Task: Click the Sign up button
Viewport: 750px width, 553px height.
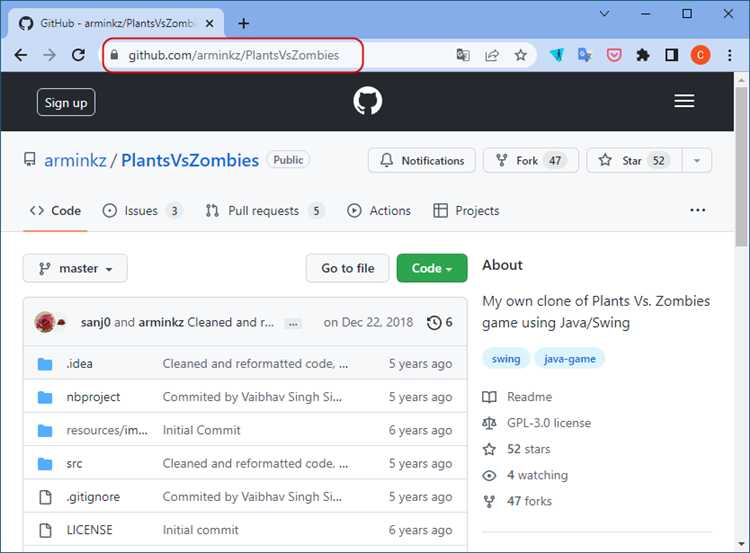Action: point(66,102)
